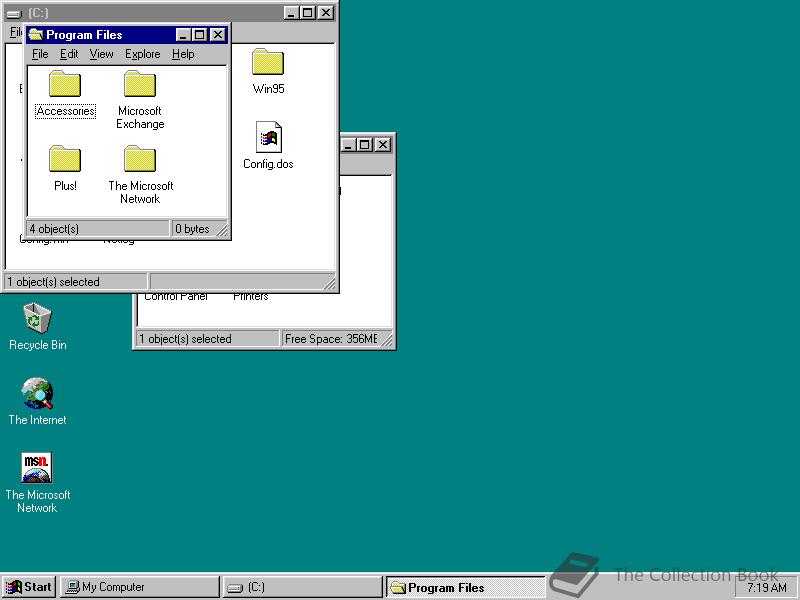Maximize the (C:) window
This screenshot has height=600, width=800.
307,13
